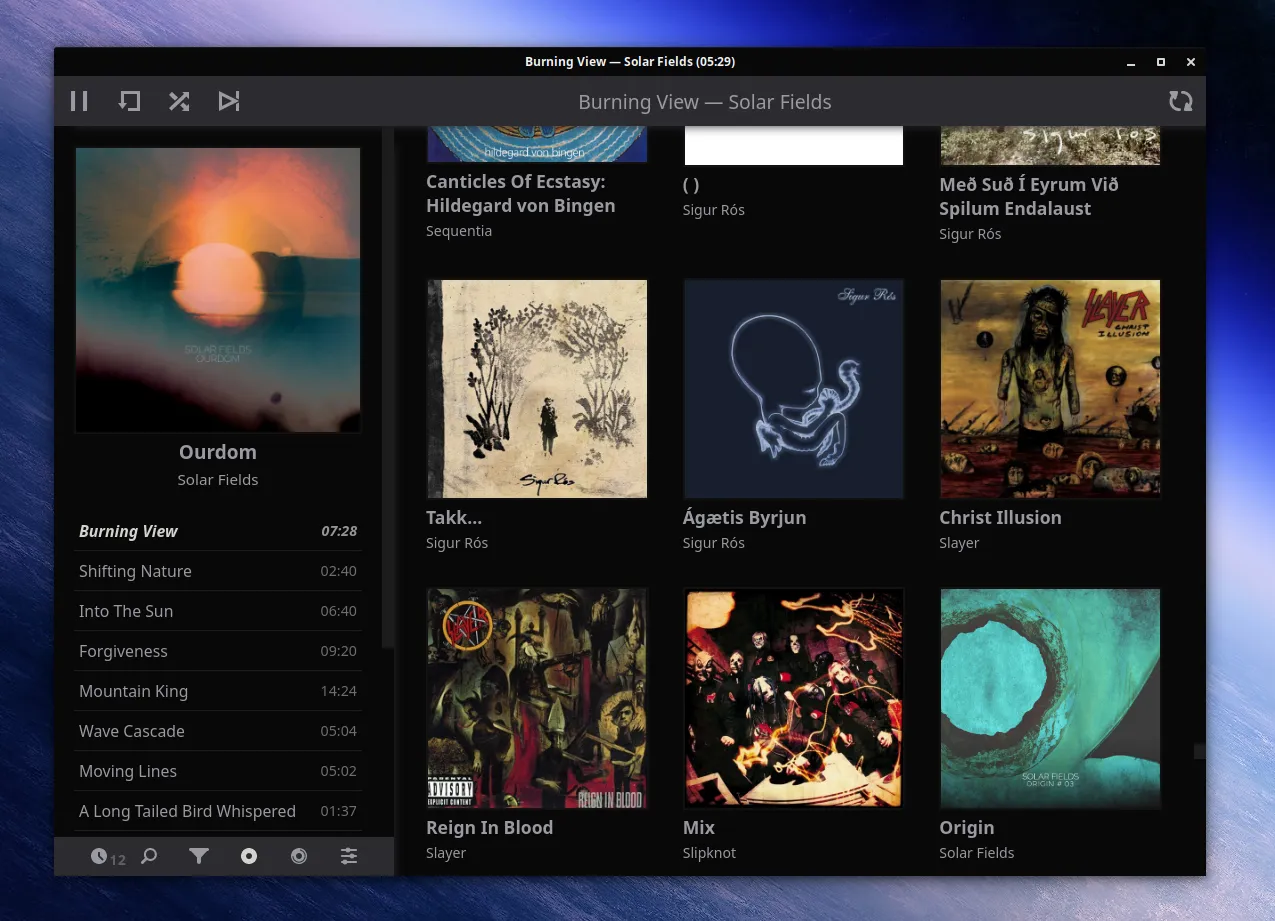The image size is (1275, 921).
Task: Open the genre filter
Action: pyautogui.click(x=199, y=856)
